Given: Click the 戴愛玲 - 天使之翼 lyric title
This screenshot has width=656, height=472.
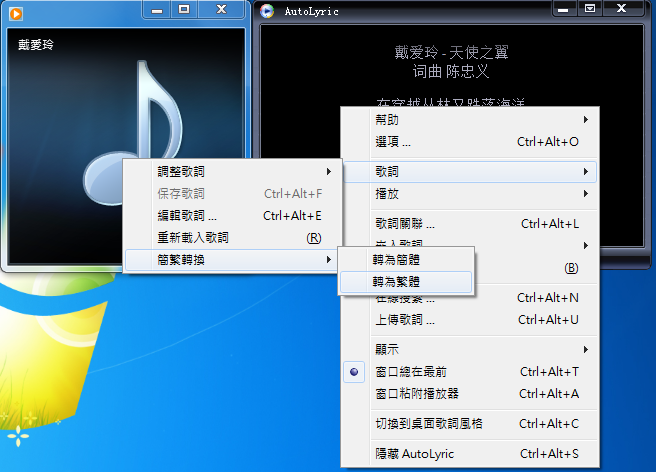Looking at the screenshot, I should click(451, 53).
